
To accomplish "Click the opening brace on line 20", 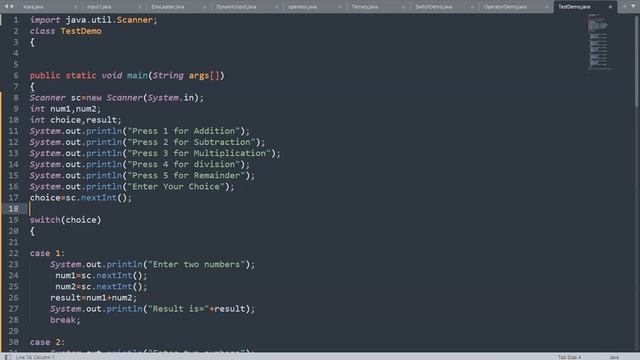I will pyautogui.click(x=32, y=231).
